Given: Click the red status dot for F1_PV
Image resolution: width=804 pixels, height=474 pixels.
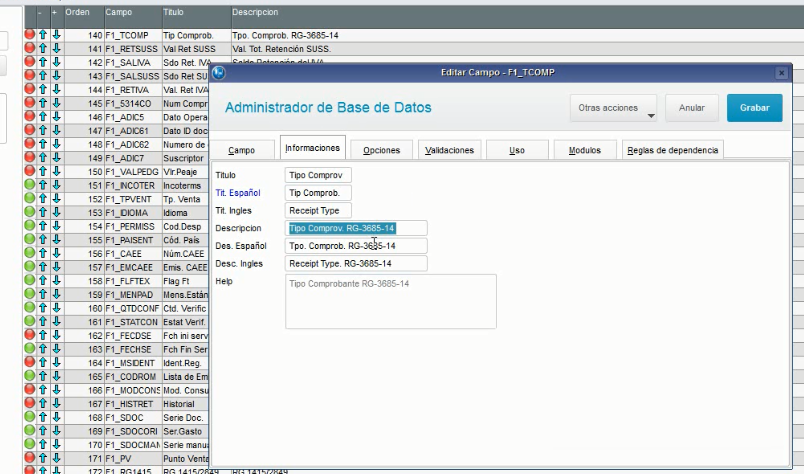Looking at the screenshot, I should click(30, 458).
